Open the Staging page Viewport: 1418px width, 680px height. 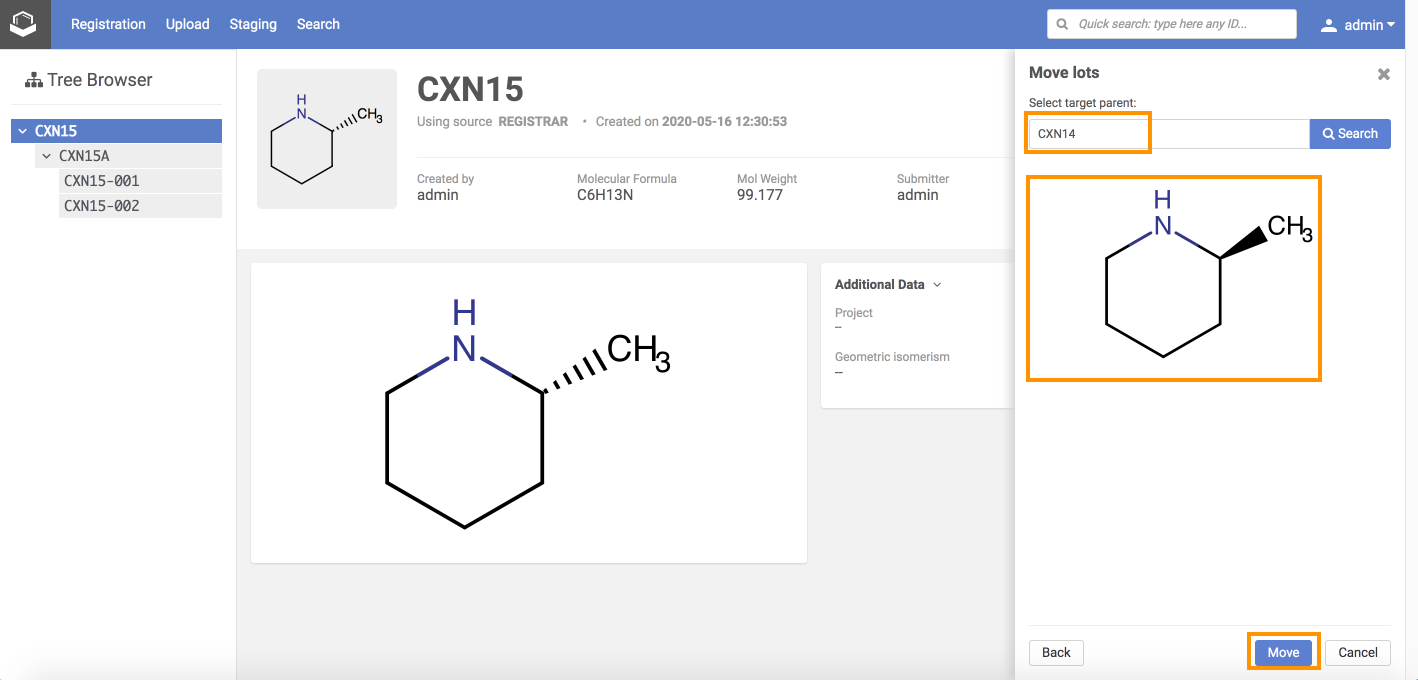pos(253,24)
